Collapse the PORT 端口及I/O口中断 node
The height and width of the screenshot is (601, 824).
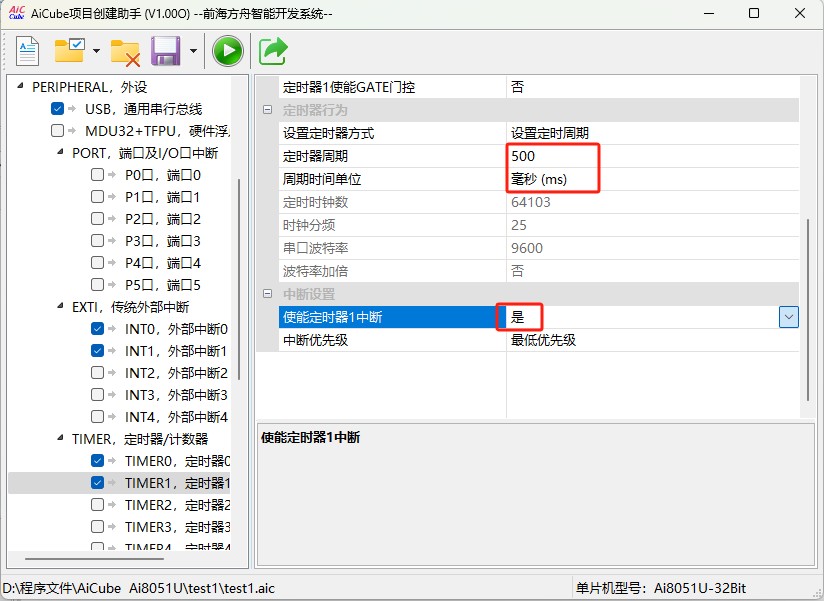(60, 151)
